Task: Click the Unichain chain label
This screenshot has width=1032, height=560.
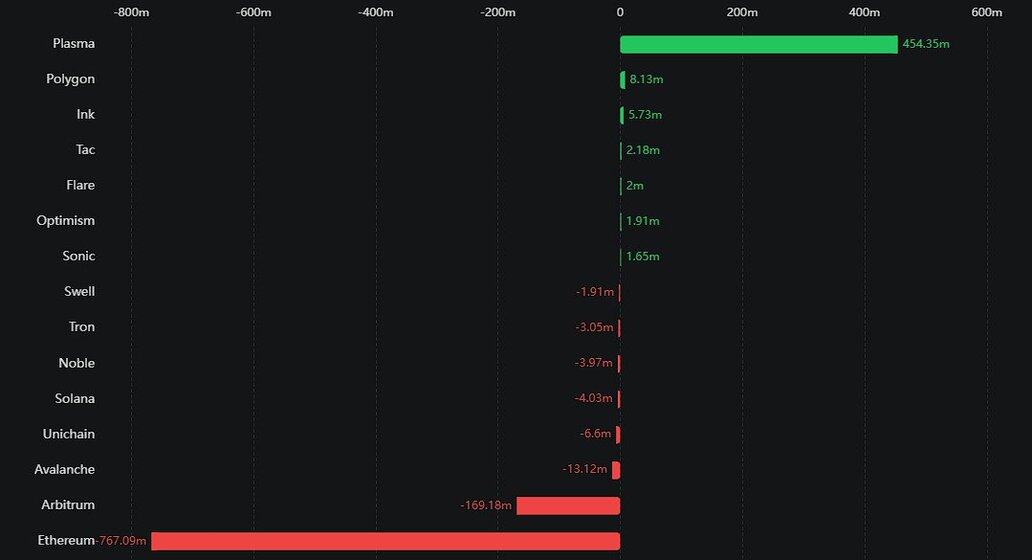Action: (69, 434)
